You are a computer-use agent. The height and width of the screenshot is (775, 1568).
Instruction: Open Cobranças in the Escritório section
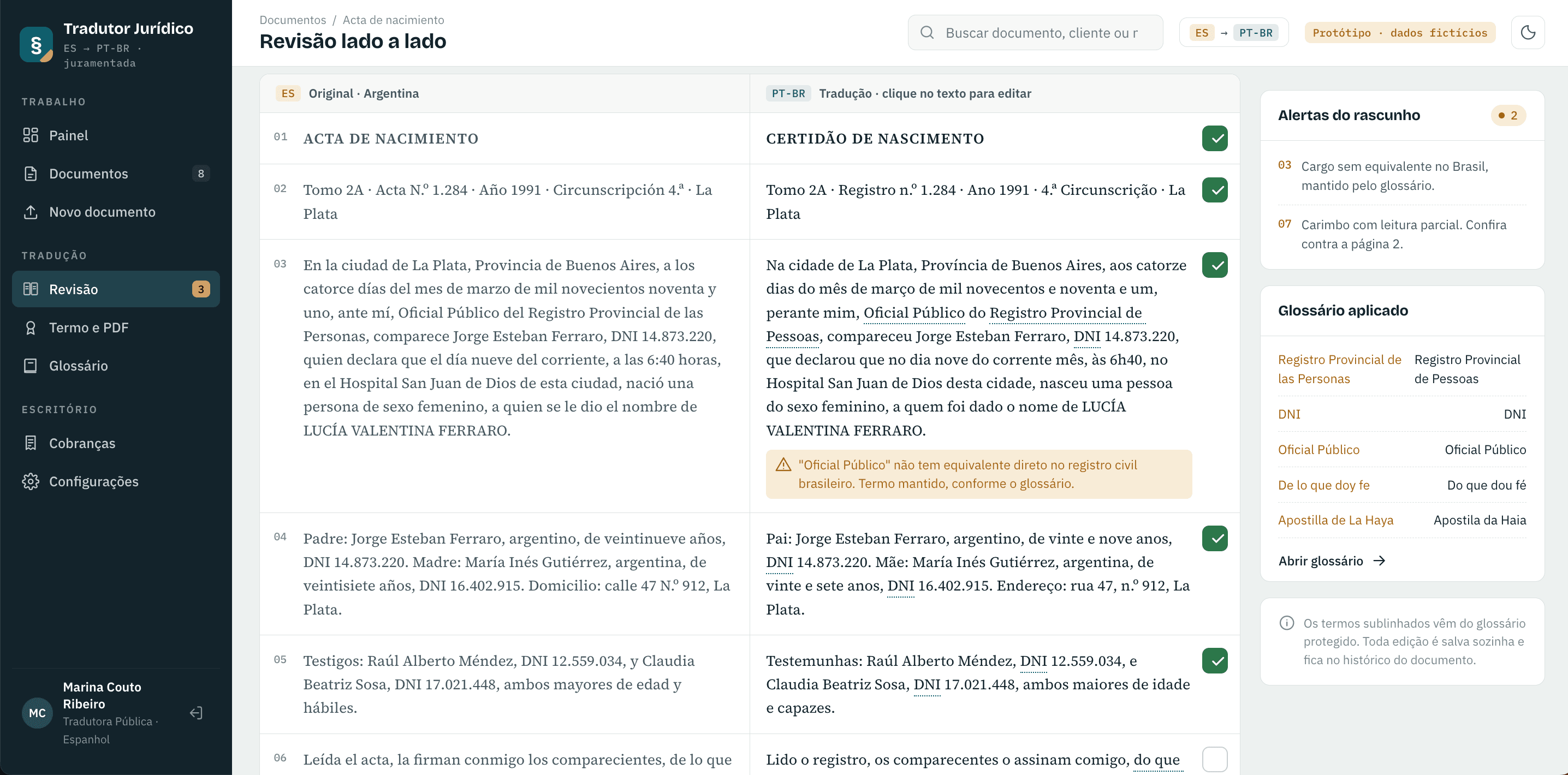(x=116, y=443)
